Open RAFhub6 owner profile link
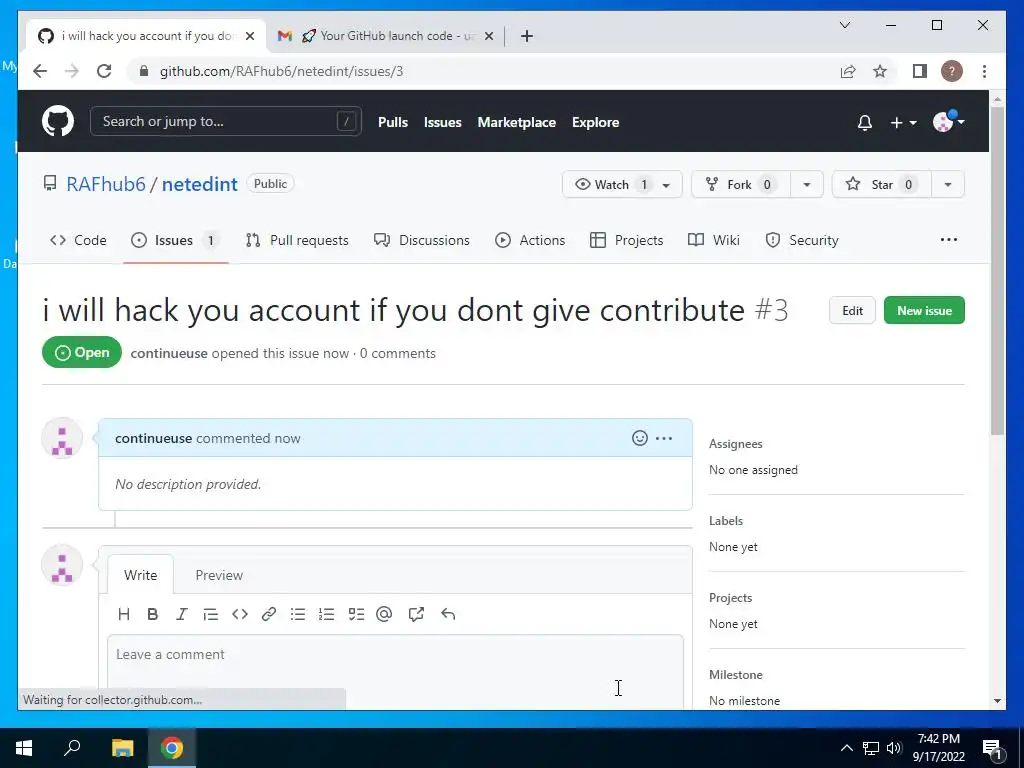This screenshot has height=768, width=1024. 106,184
